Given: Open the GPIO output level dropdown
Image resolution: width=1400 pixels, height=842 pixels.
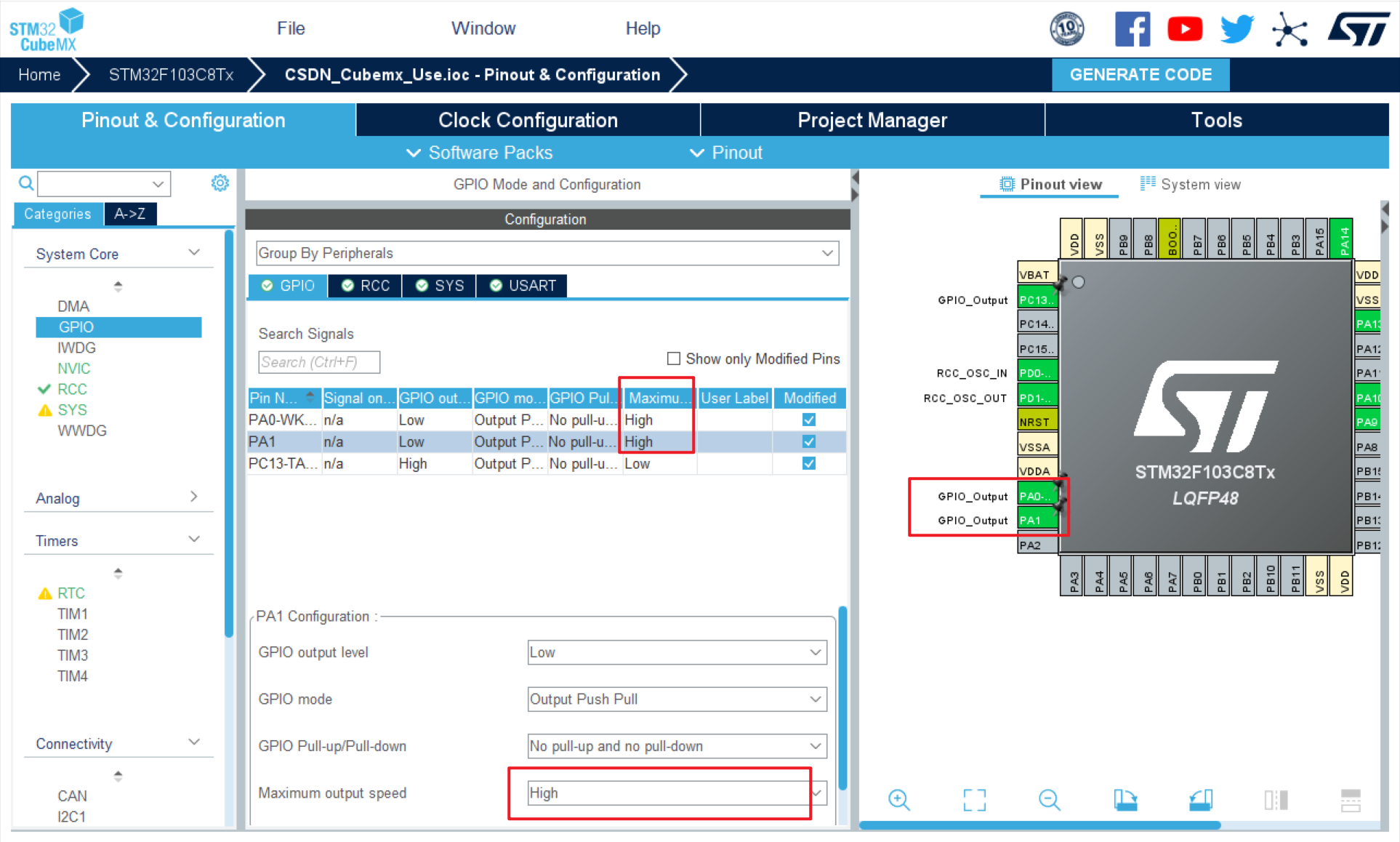Looking at the screenshot, I should pyautogui.click(x=677, y=652).
